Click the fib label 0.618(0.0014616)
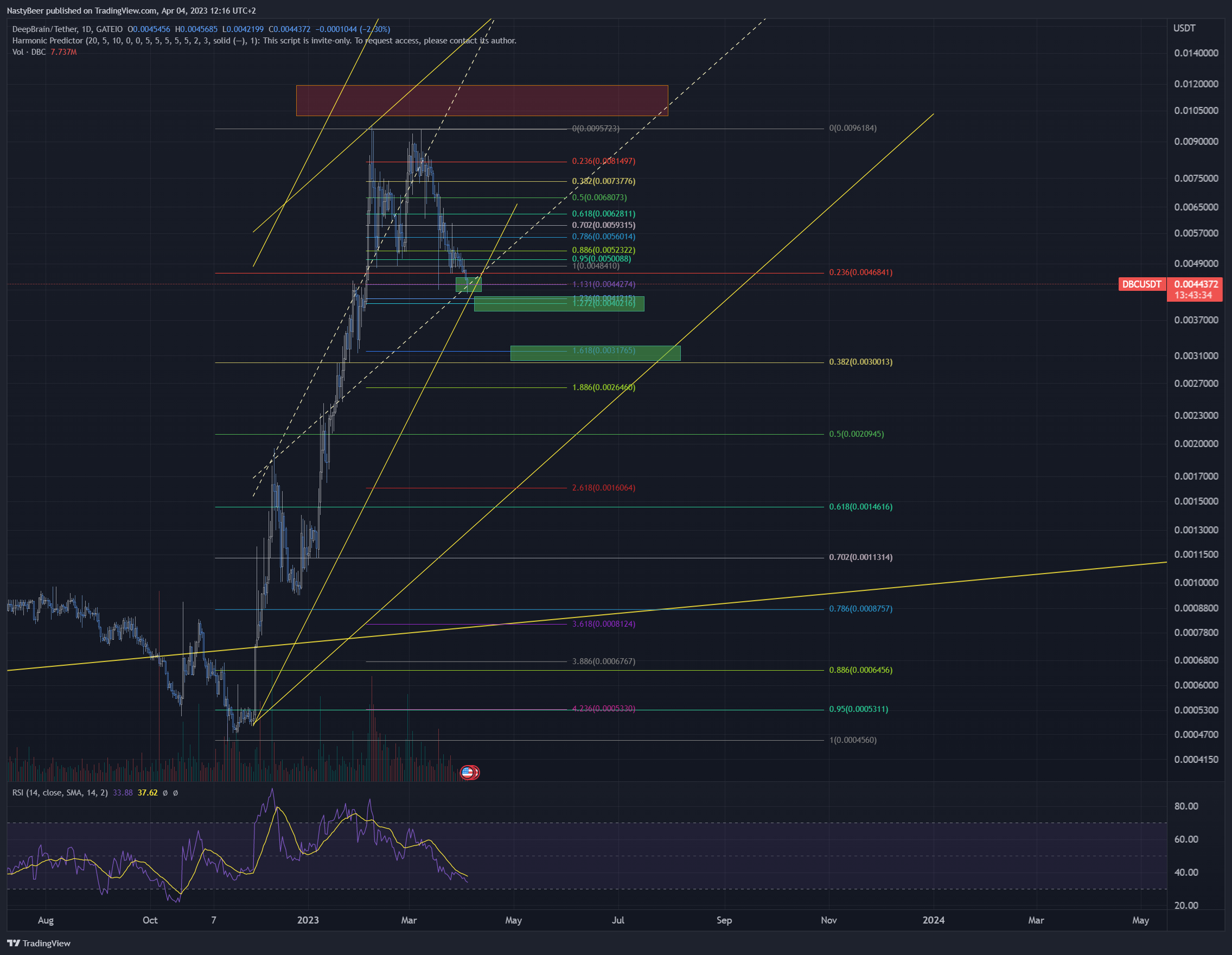Screen dimensions: 1232x955 click(860, 507)
